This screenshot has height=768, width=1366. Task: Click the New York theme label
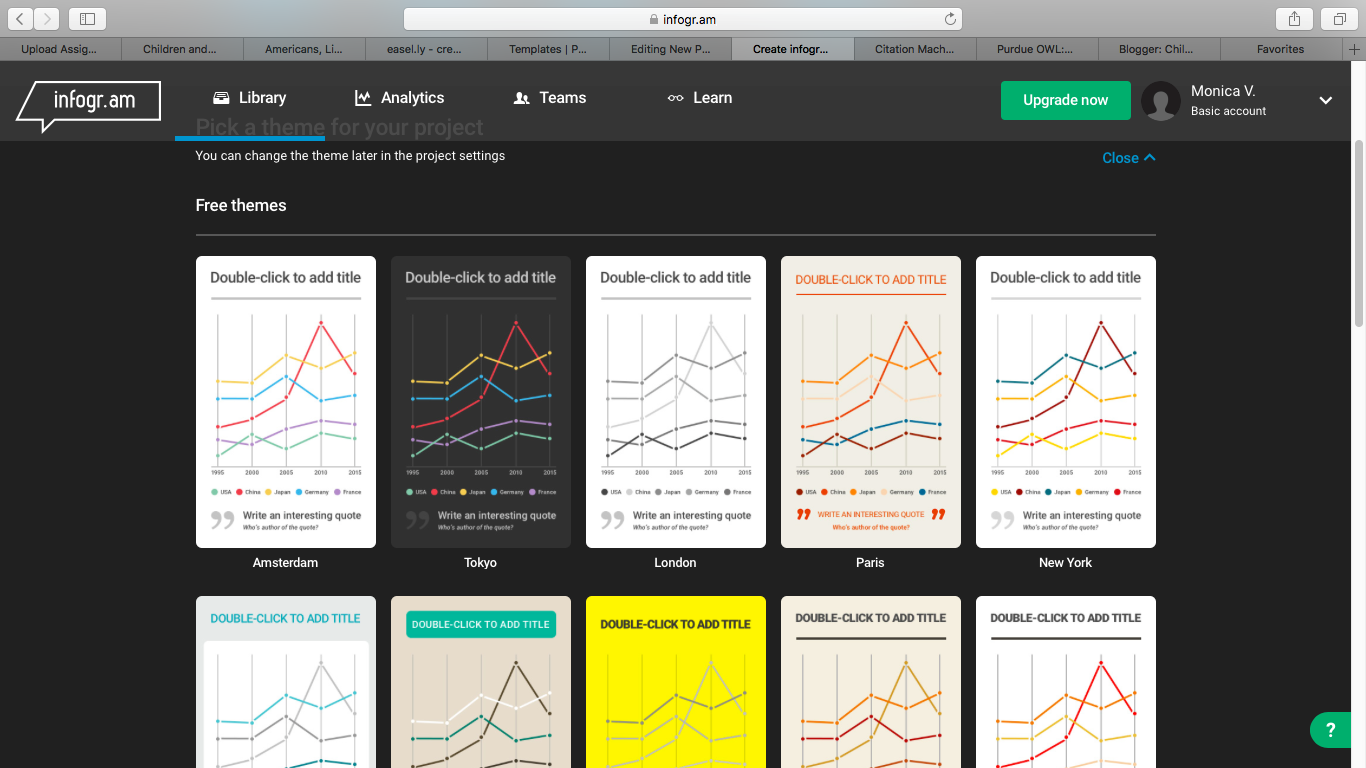(x=1066, y=563)
